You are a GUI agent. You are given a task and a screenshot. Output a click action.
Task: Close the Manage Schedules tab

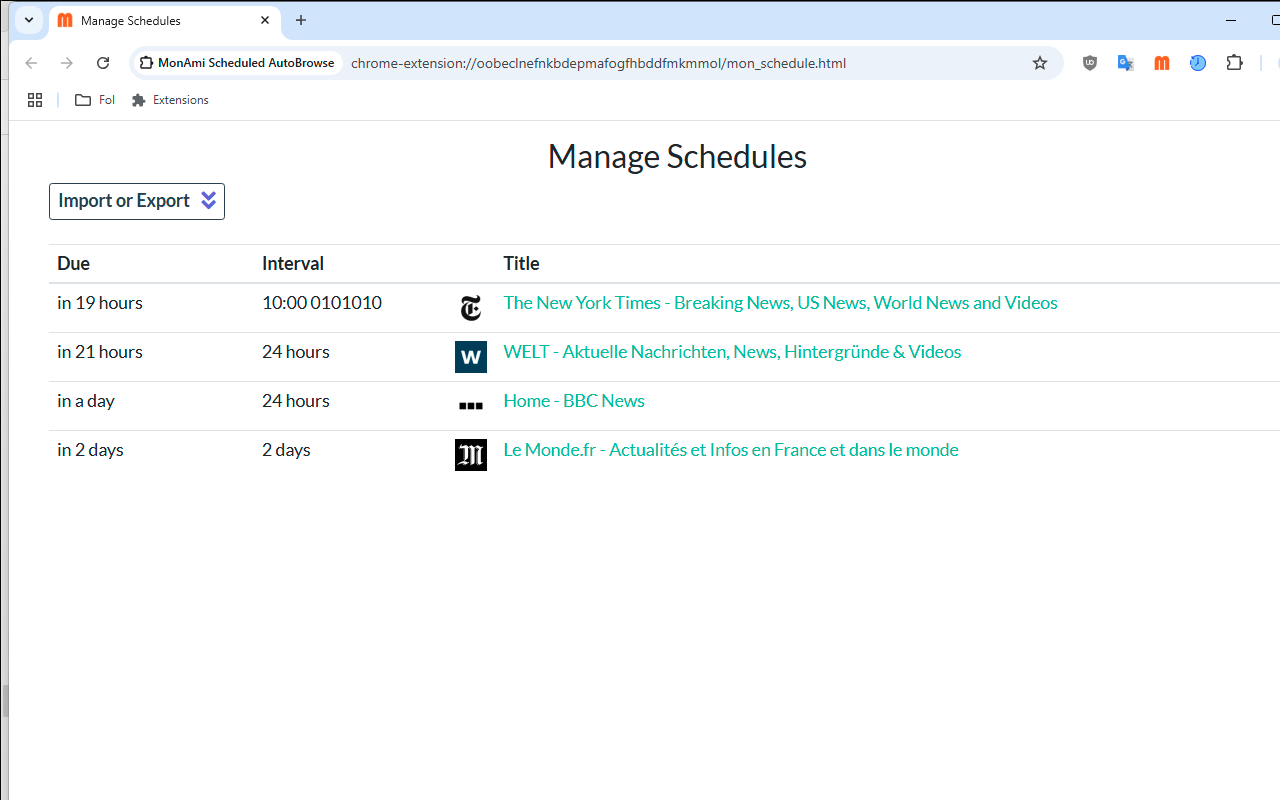265,20
